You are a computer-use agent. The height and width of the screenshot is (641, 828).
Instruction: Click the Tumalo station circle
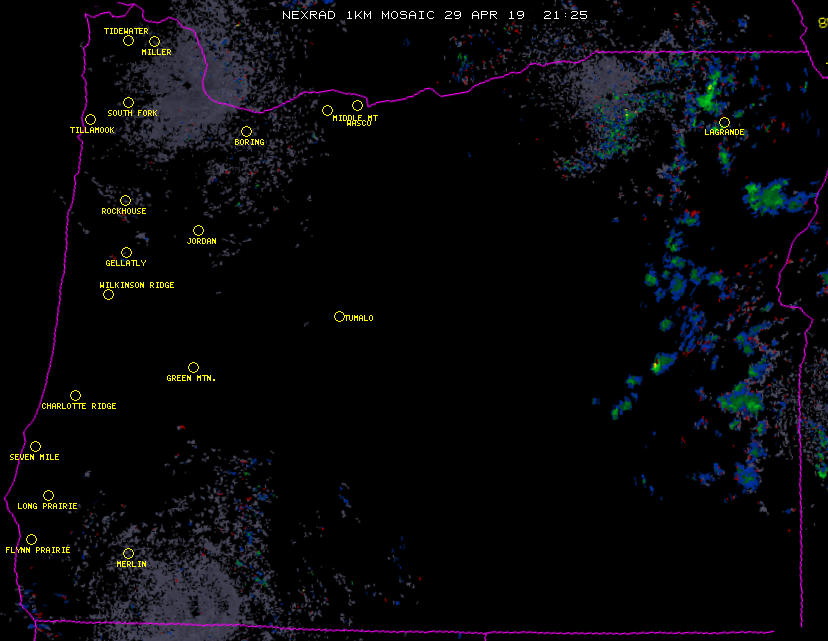point(339,317)
